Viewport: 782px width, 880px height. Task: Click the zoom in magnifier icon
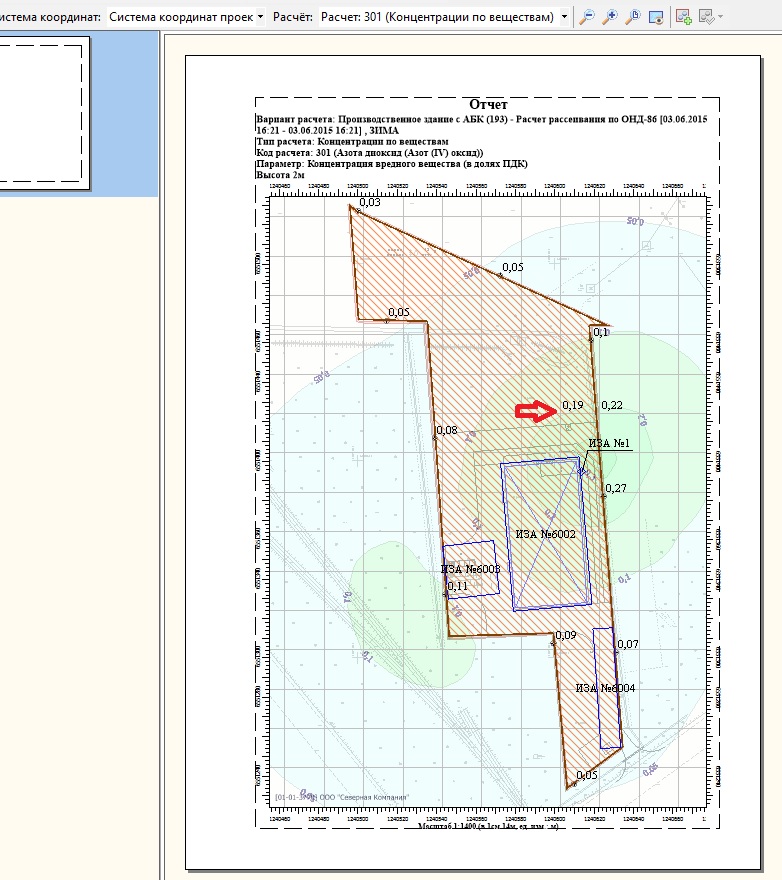pos(610,17)
